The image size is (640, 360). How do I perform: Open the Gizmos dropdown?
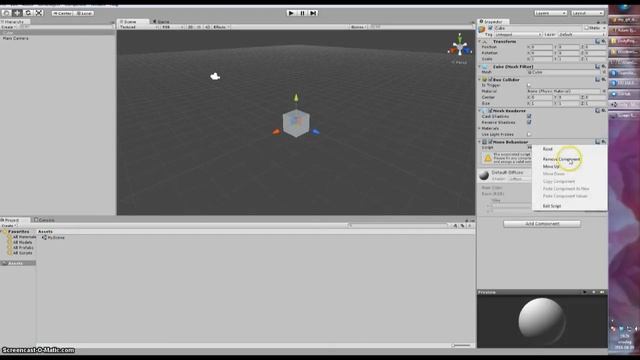[358, 27]
